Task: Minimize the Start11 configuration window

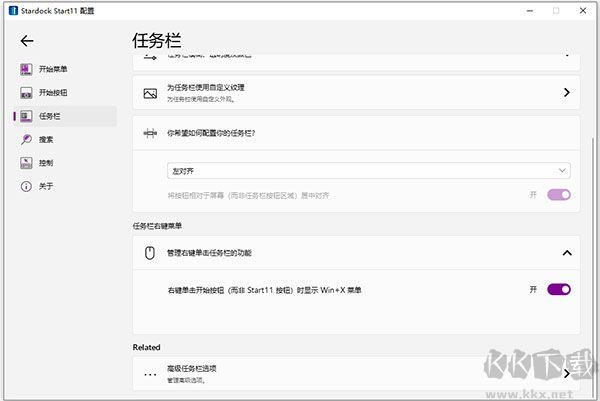Action: pos(530,11)
